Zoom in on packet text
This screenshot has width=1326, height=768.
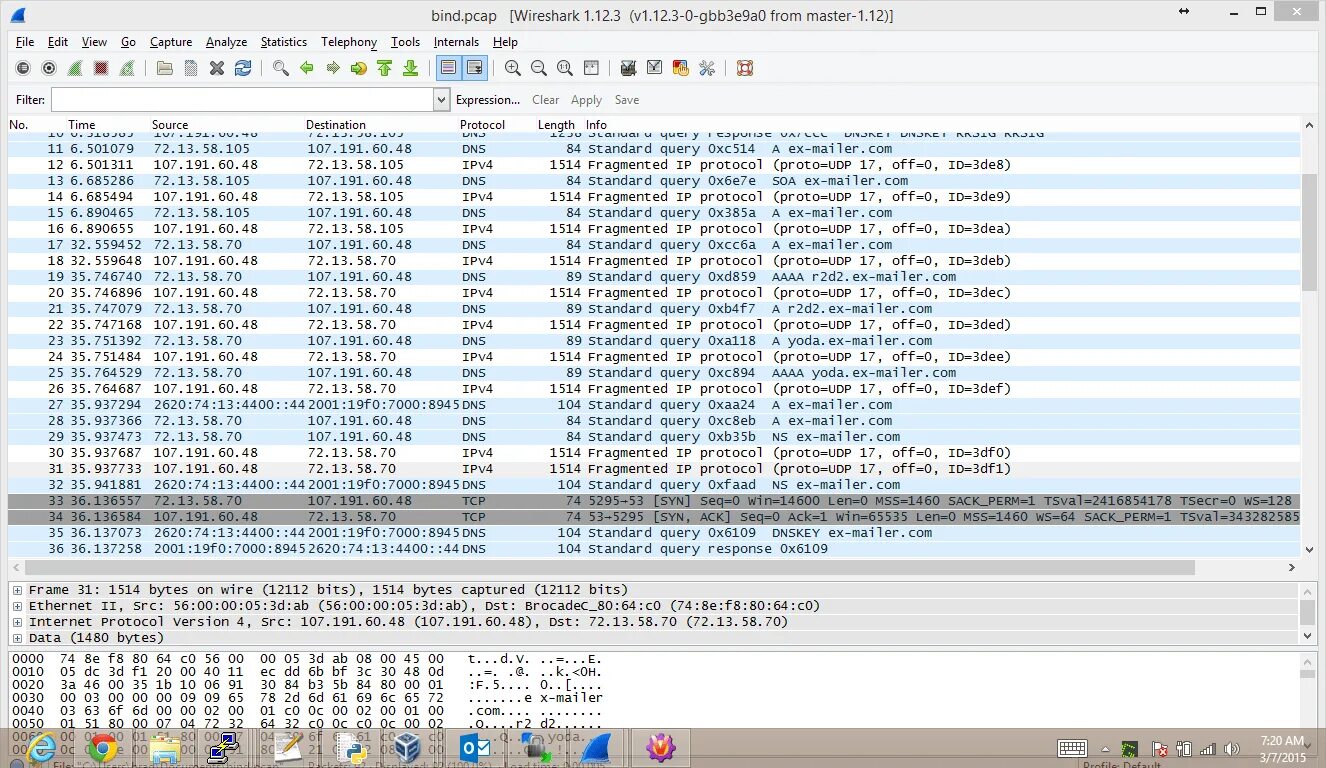[513, 68]
